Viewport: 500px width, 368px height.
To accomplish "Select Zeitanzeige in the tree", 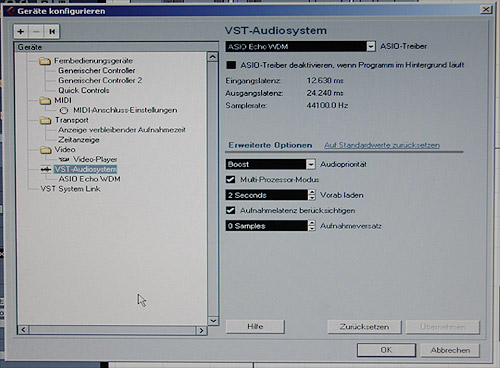I will tap(79, 140).
